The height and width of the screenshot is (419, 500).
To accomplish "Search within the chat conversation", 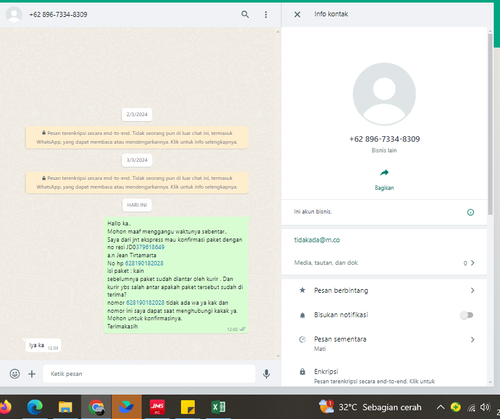I will tap(245, 14).
